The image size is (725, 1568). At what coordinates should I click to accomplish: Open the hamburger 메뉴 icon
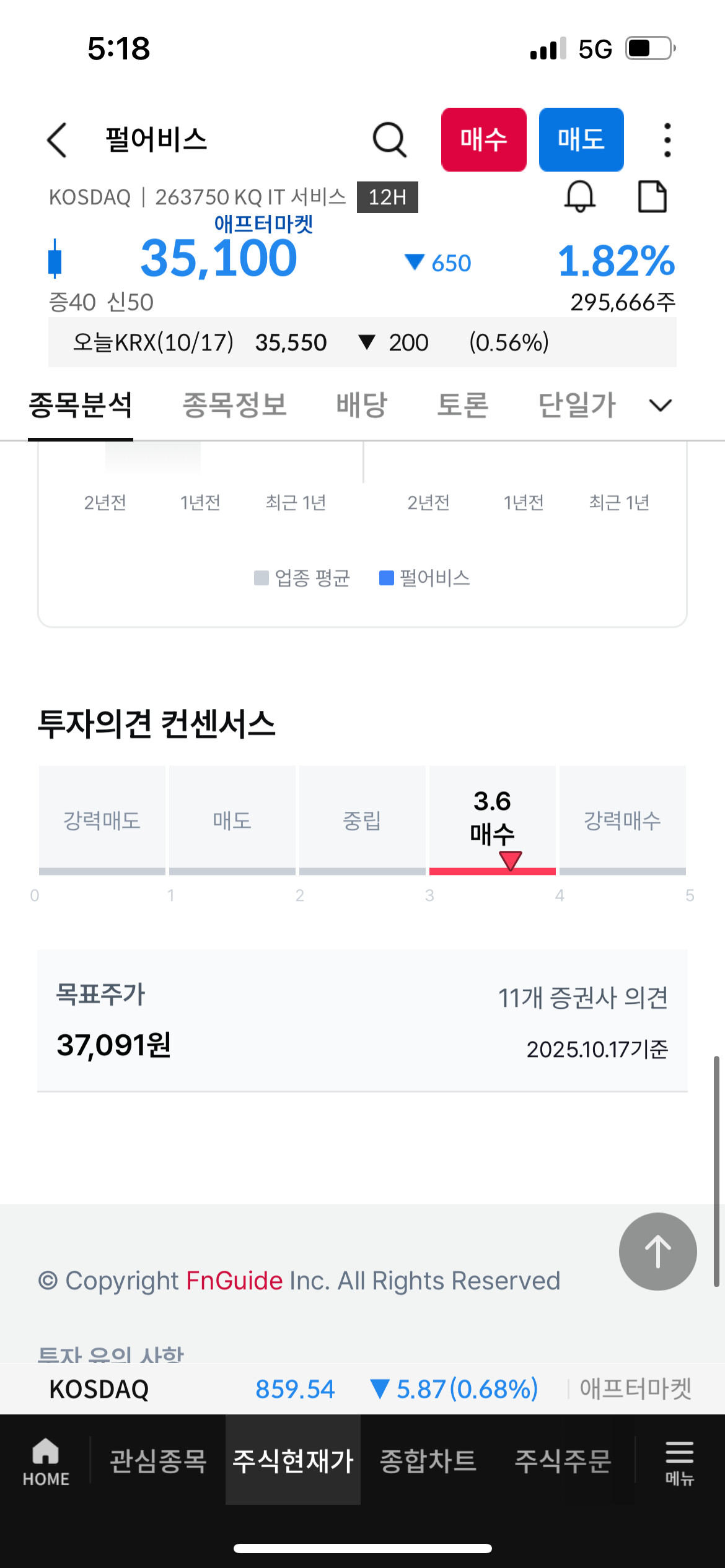pyautogui.click(x=679, y=1461)
